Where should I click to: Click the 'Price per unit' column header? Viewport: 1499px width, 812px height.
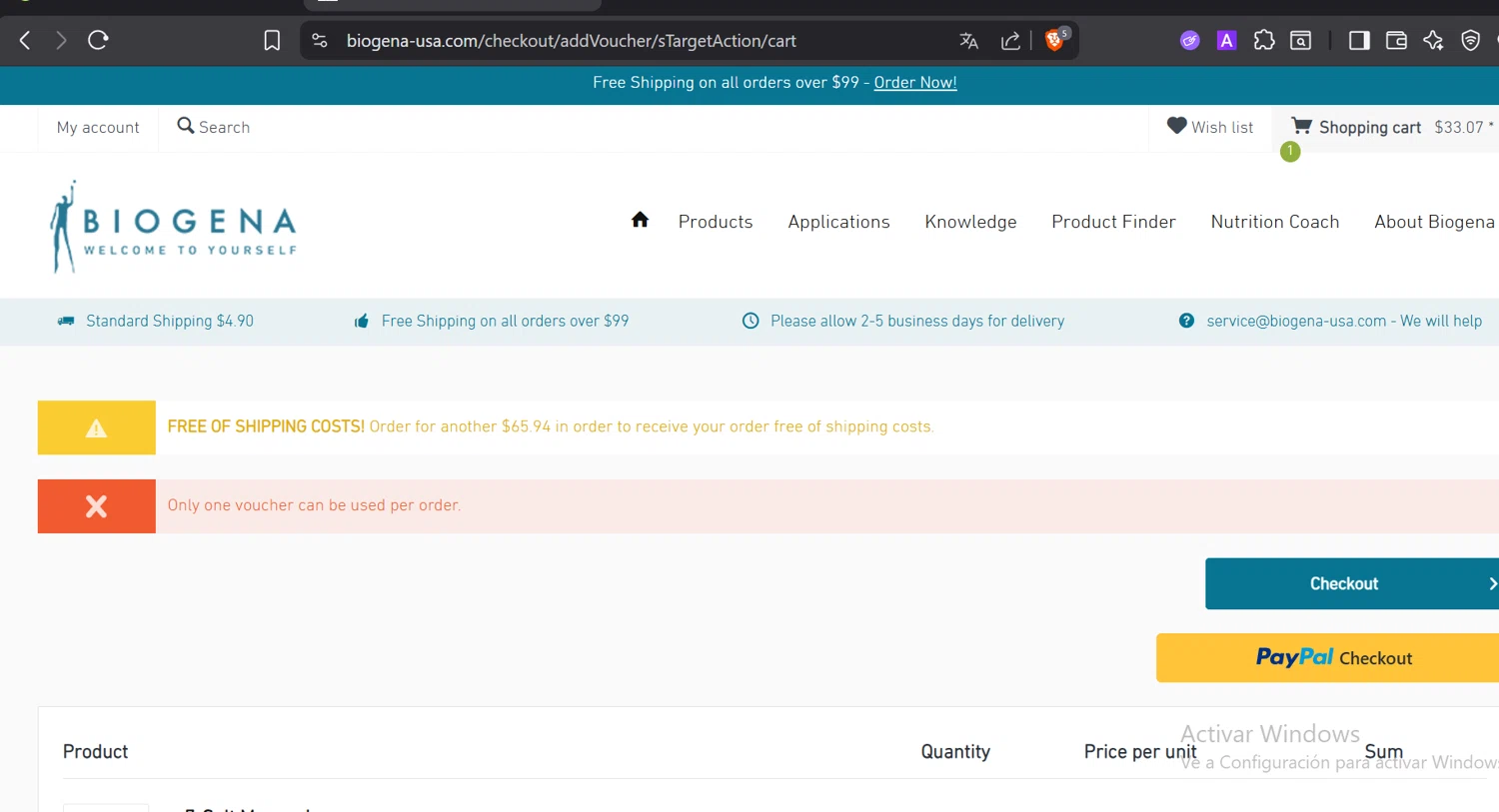tap(1140, 752)
